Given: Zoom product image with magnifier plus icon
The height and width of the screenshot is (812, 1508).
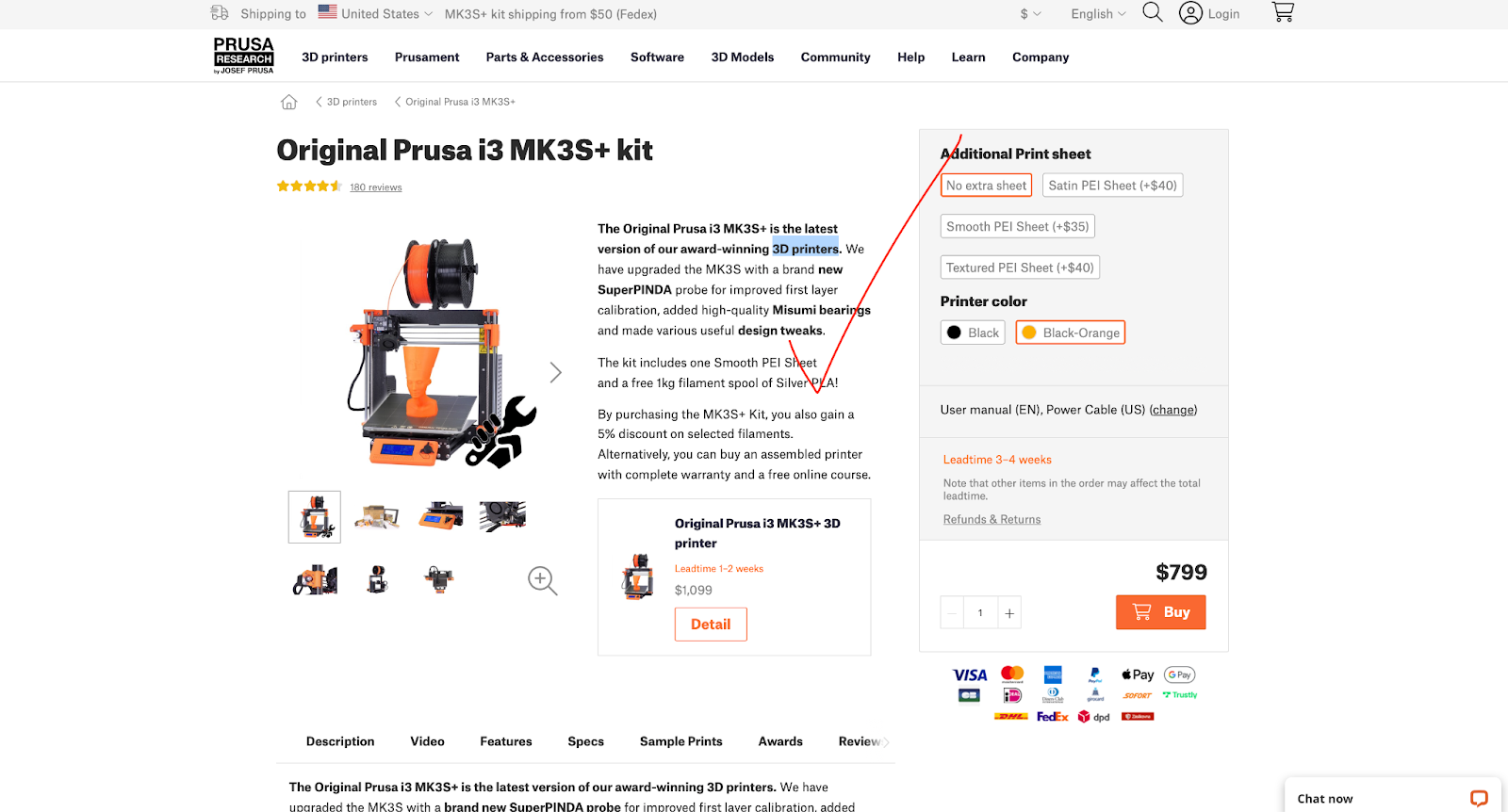Looking at the screenshot, I should [x=542, y=580].
